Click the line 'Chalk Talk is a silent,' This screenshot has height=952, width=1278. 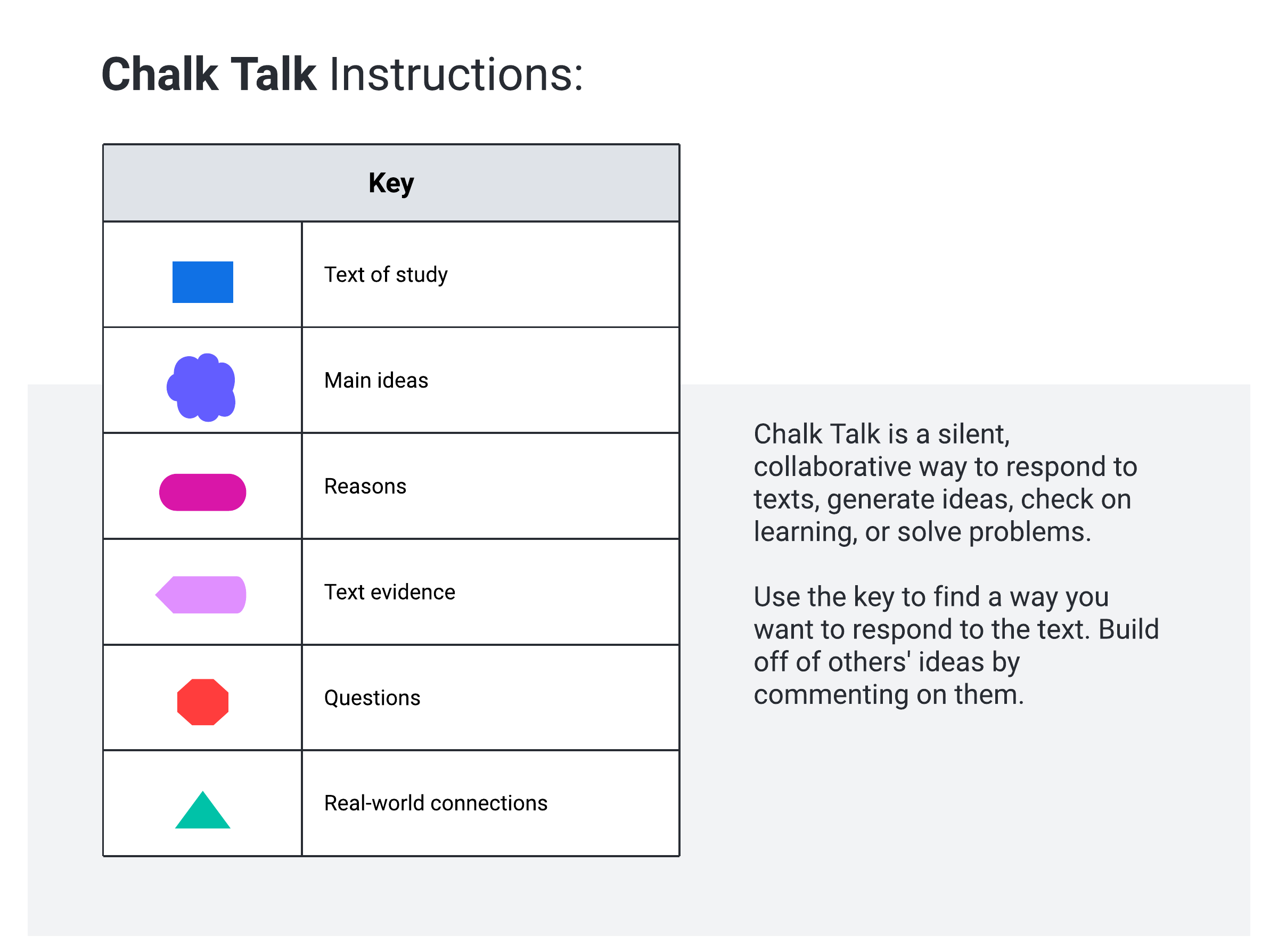tap(881, 434)
